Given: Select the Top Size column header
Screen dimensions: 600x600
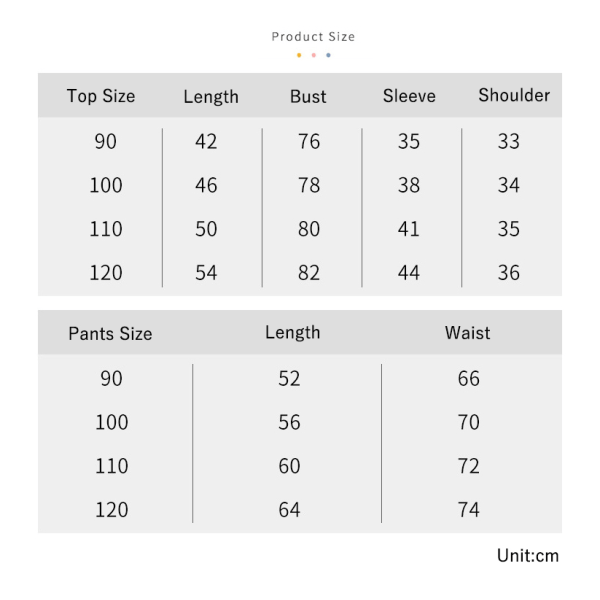Looking at the screenshot, I should click(101, 96).
